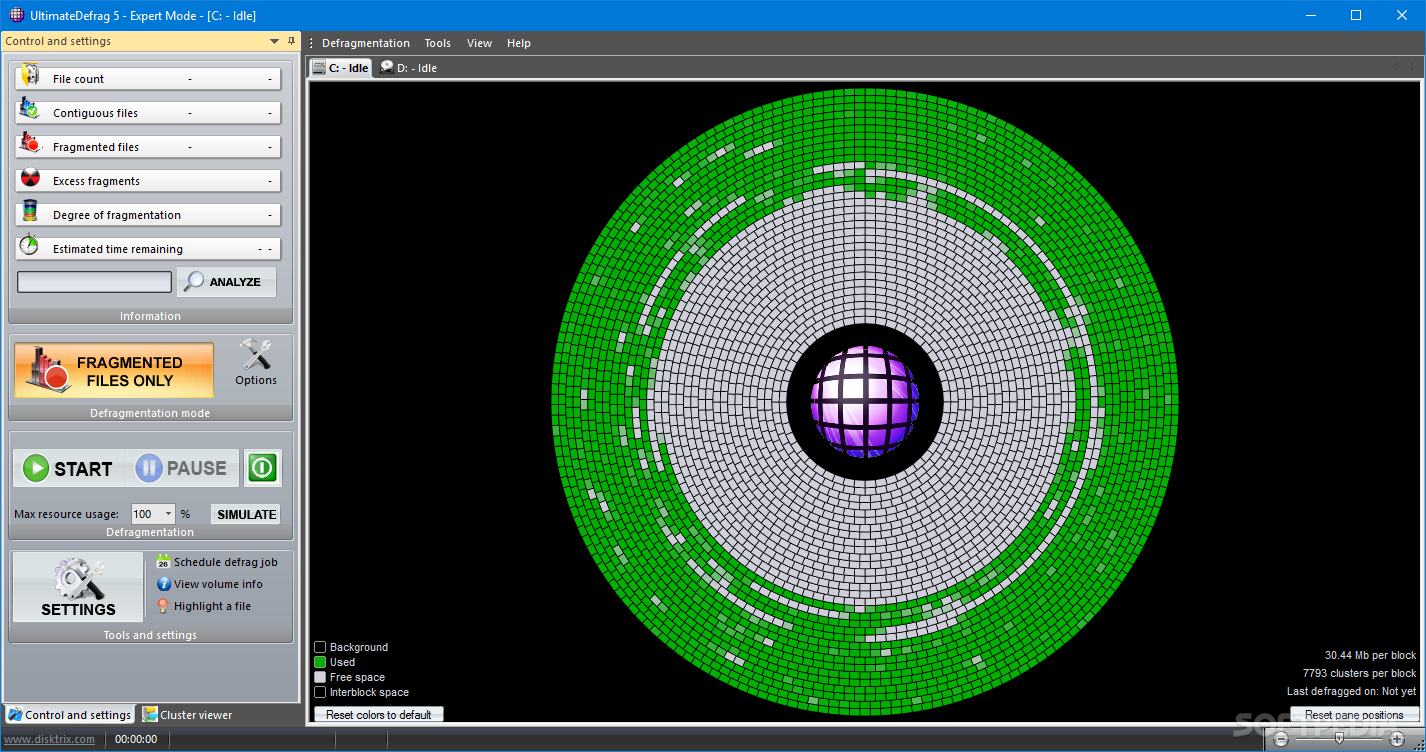Click the 00:00:00 elapsed timer
The image size is (1426, 752).
tap(136, 740)
